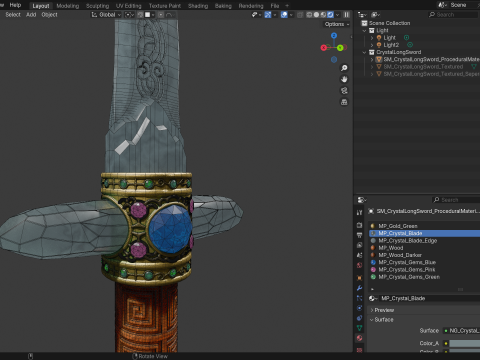The height and width of the screenshot is (360, 480).
Task: Click the blue Z axis gizmo ball
Action: [334, 35]
